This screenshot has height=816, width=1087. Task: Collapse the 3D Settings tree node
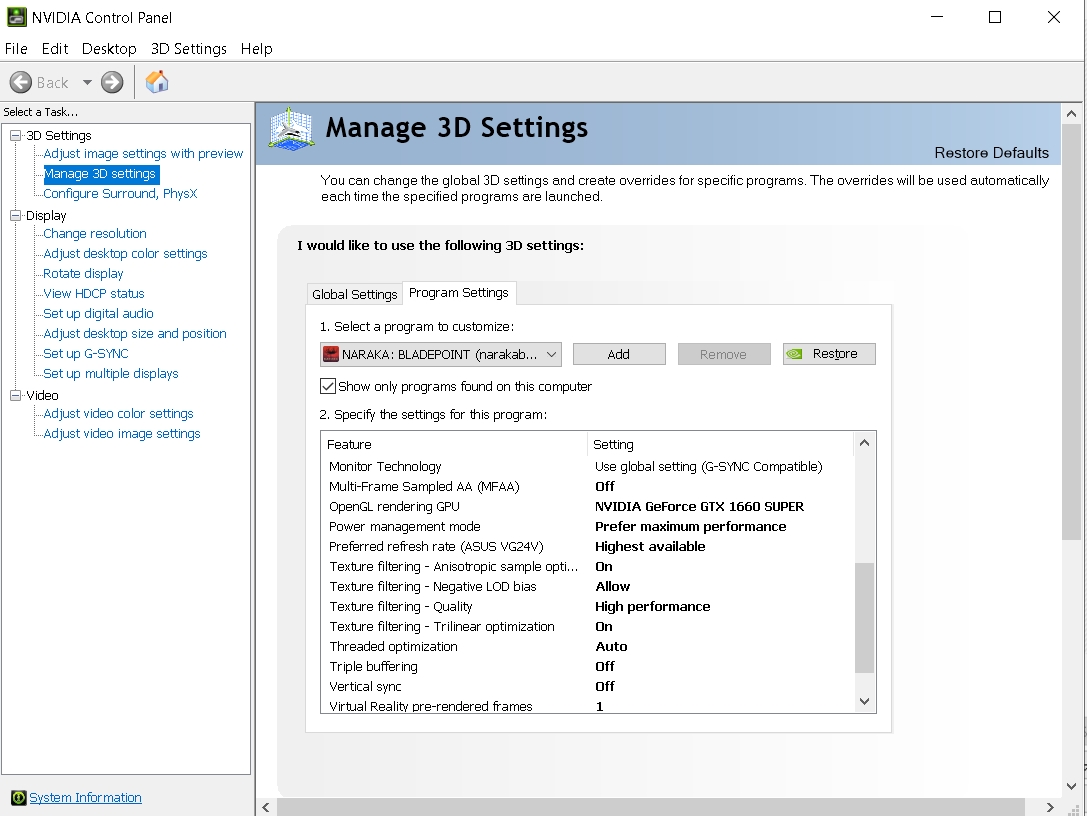(15, 136)
